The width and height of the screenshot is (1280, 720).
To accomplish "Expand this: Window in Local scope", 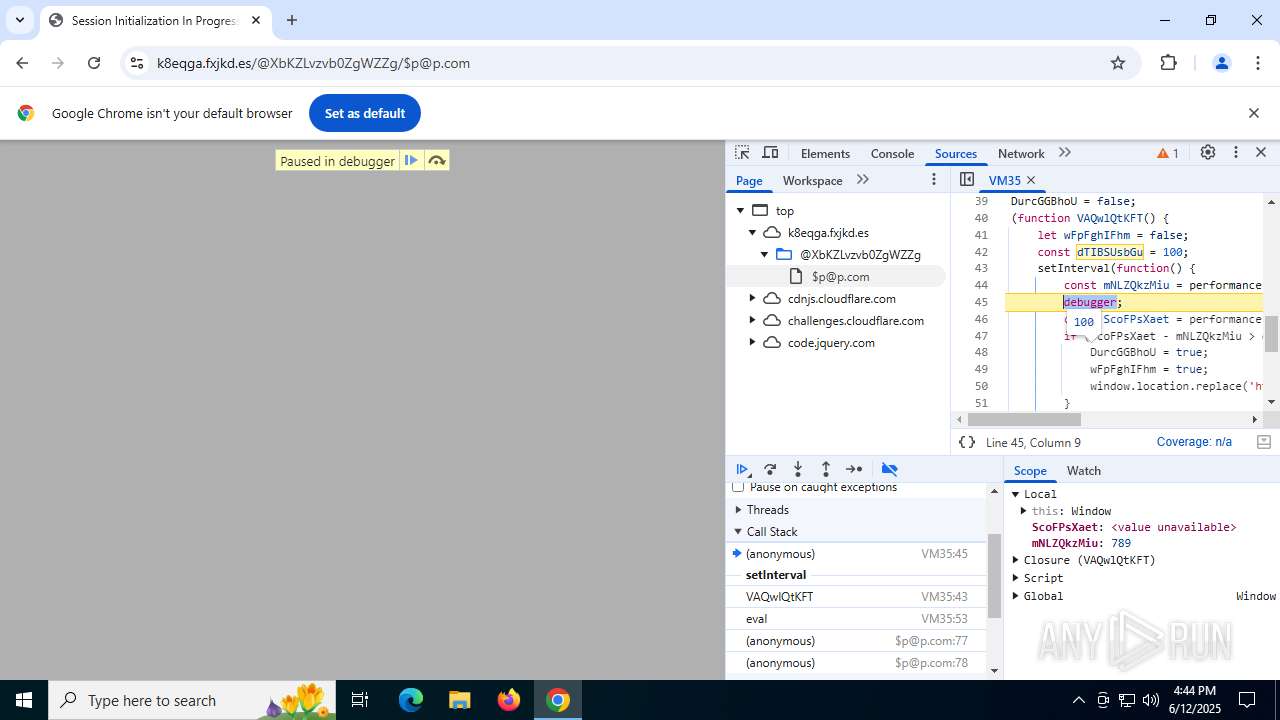I will [x=1024, y=511].
